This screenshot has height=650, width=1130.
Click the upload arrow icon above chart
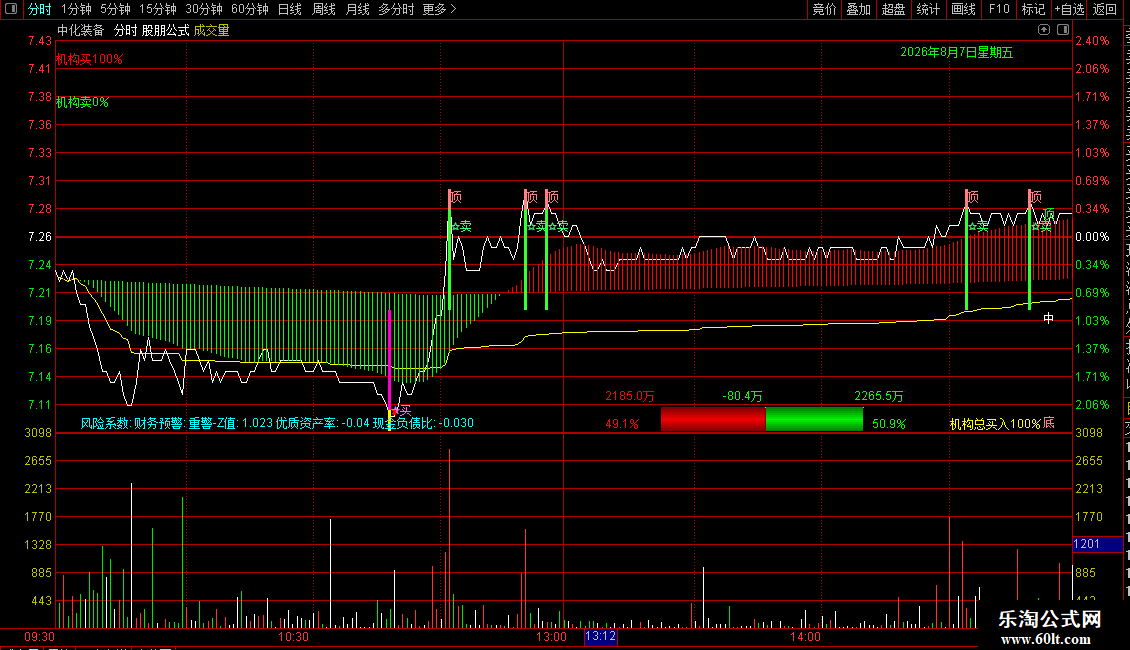(1044, 30)
